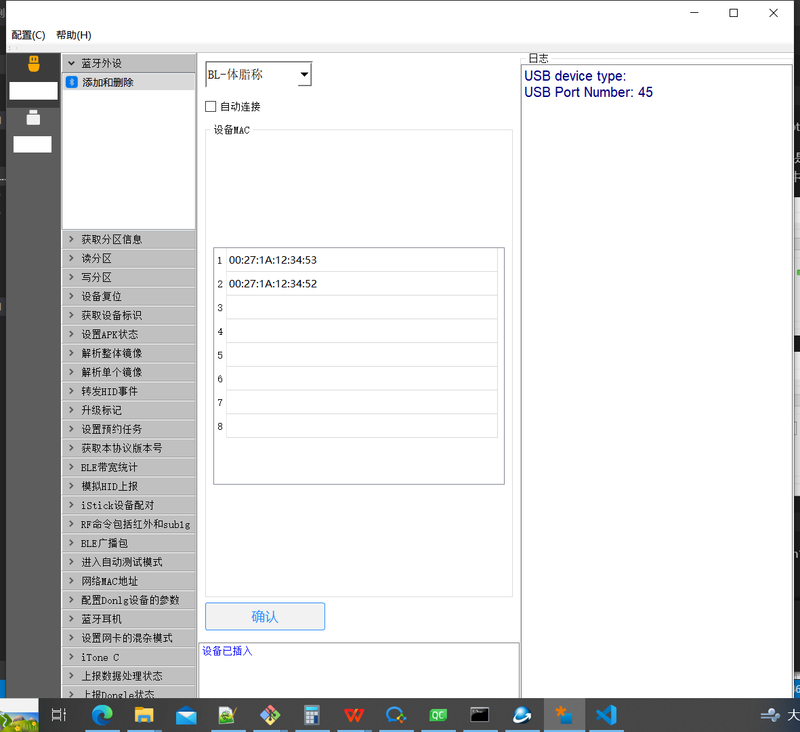Click the 确认 button

pos(265,616)
